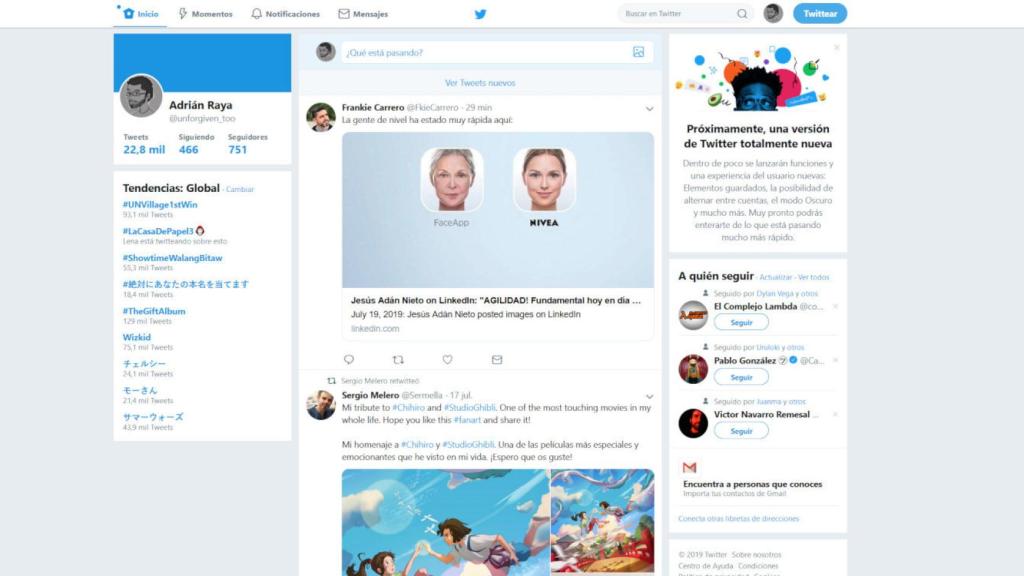Open the Wizkid trend

pos(136,338)
